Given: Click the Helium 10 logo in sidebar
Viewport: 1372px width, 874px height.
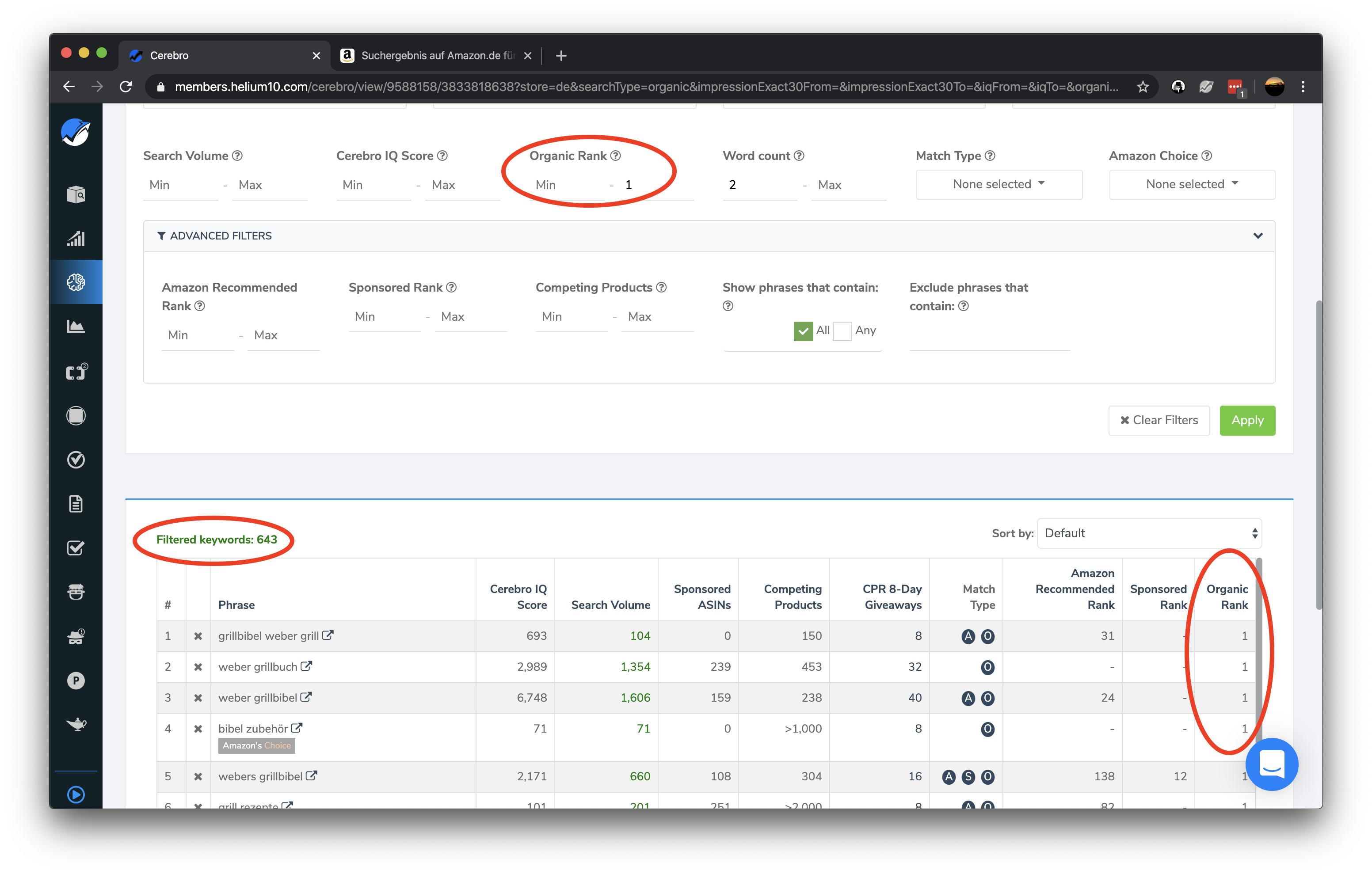Looking at the screenshot, I should [75, 132].
